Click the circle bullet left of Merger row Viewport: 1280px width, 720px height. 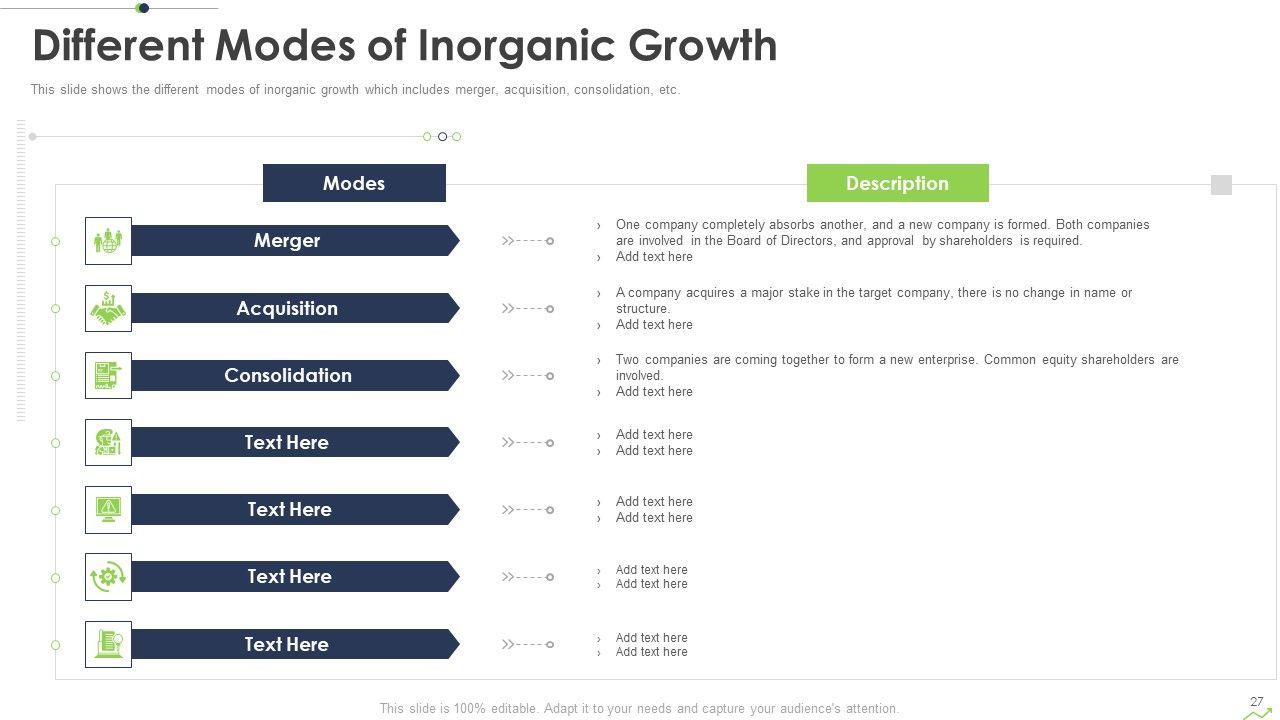point(56,241)
